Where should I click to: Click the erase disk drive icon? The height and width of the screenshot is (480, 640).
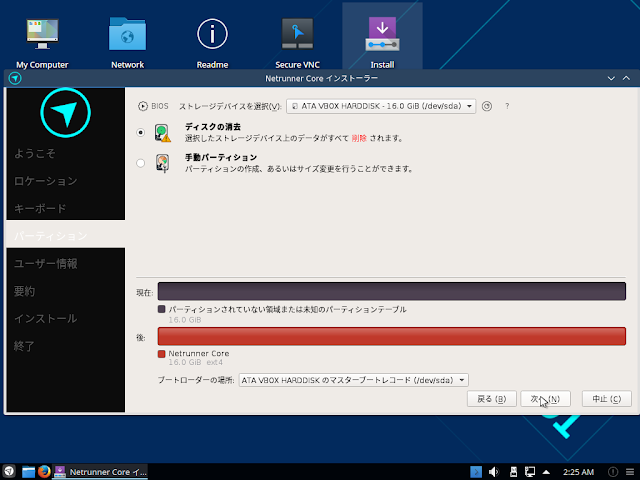click(162, 133)
